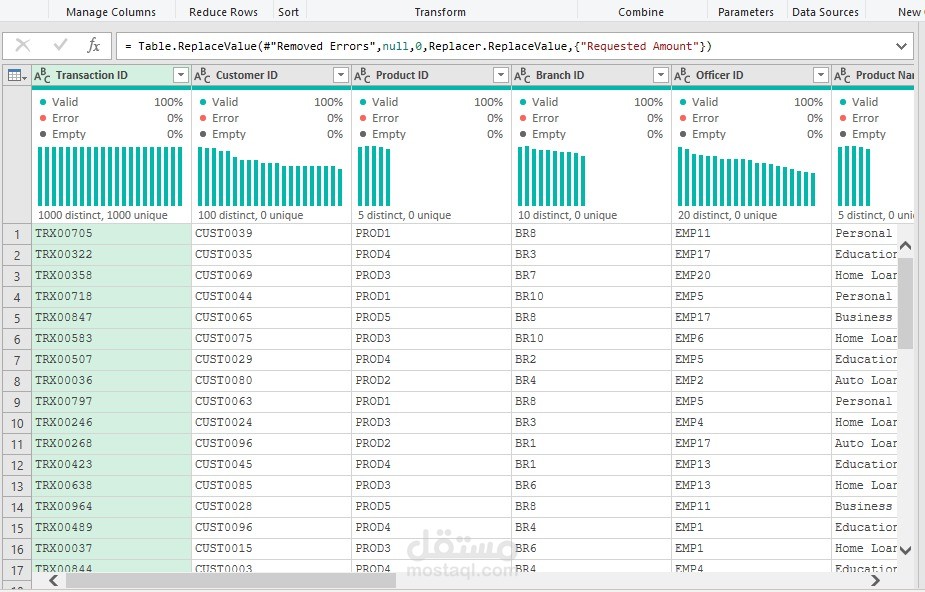The height and width of the screenshot is (592, 925).
Task: Click the Transform ribbon group label
Action: (x=440, y=12)
